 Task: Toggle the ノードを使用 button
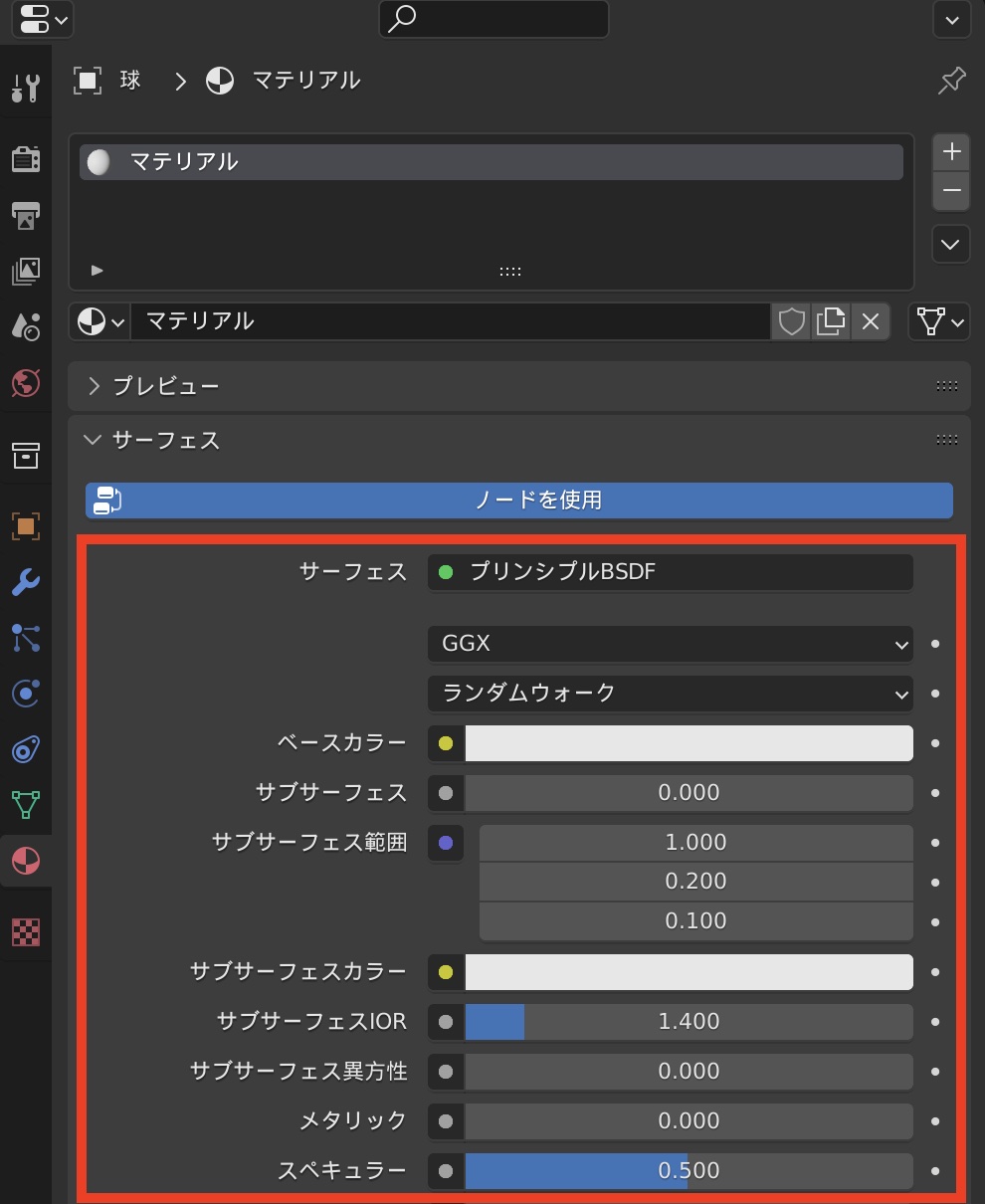point(518,501)
